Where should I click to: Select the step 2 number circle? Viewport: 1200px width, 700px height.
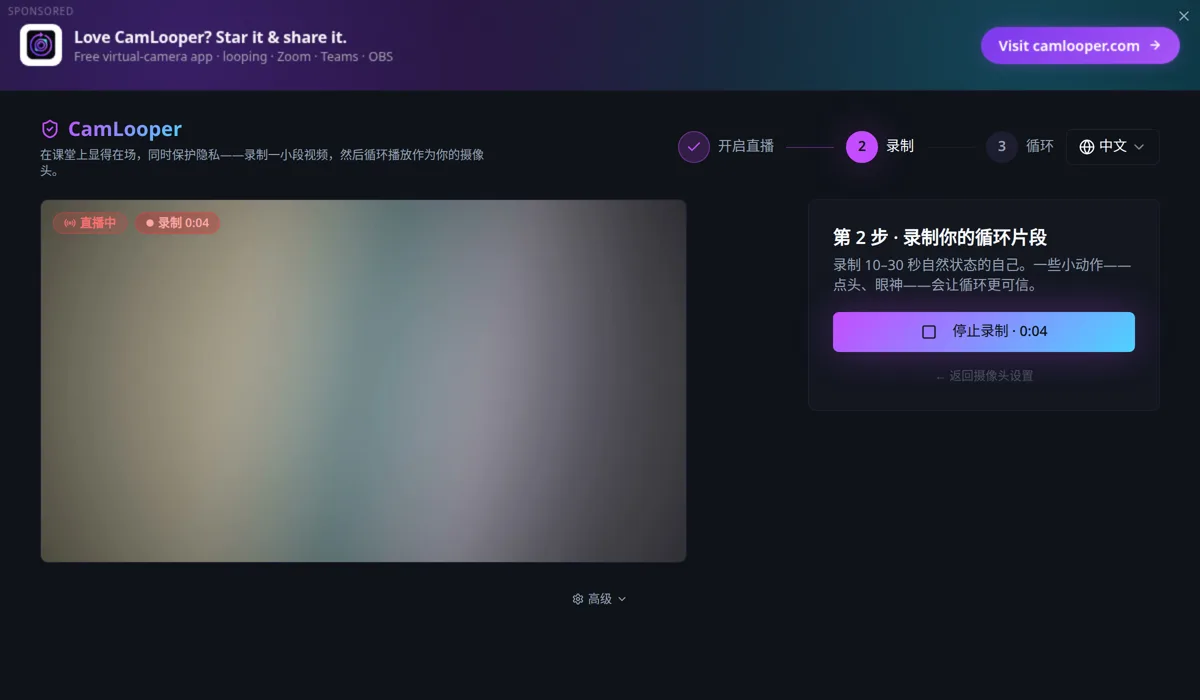[x=862, y=146]
